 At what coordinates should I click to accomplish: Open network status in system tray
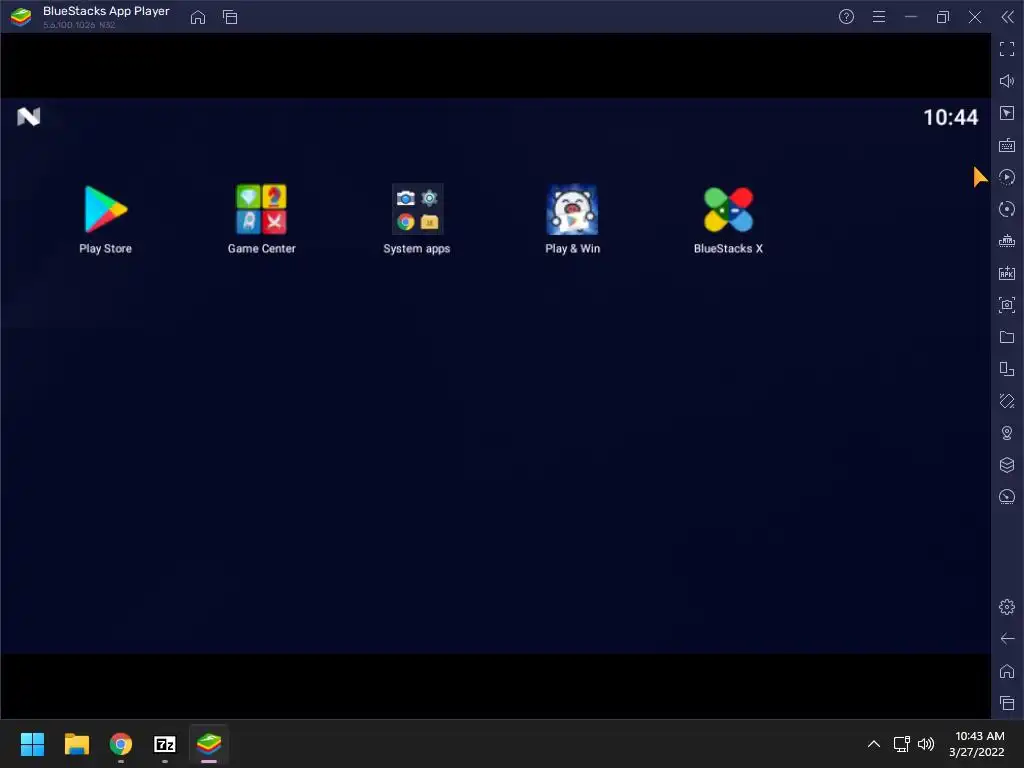902,744
